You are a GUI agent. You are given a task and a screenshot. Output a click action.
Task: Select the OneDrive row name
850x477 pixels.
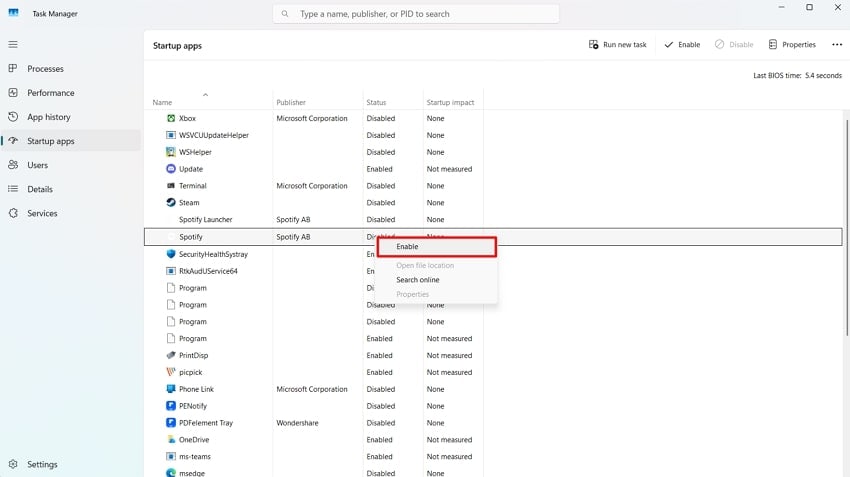(x=194, y=439)
